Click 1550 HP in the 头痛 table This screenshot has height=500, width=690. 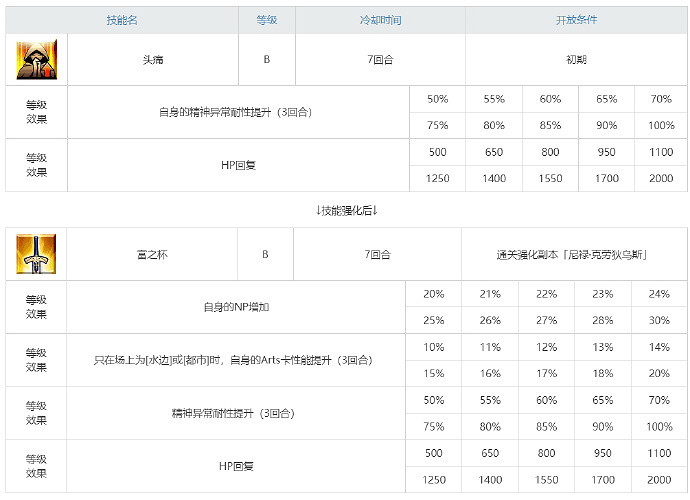pyautogui.click(x=550, y=178)
